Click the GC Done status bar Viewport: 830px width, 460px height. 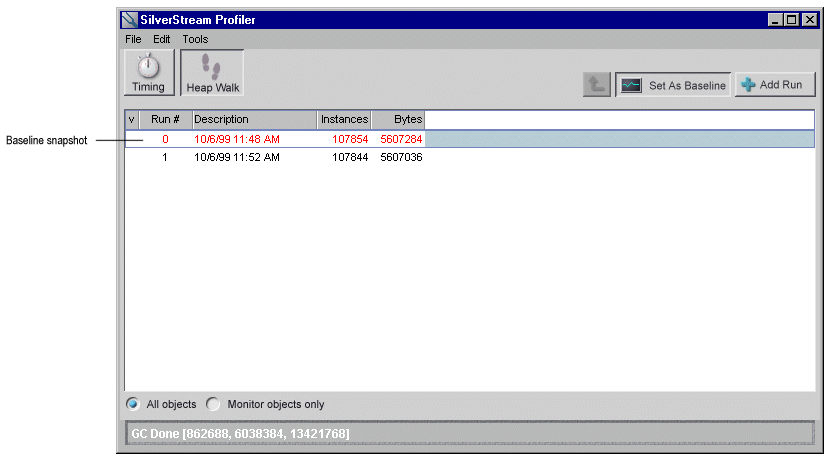(470, 434)
